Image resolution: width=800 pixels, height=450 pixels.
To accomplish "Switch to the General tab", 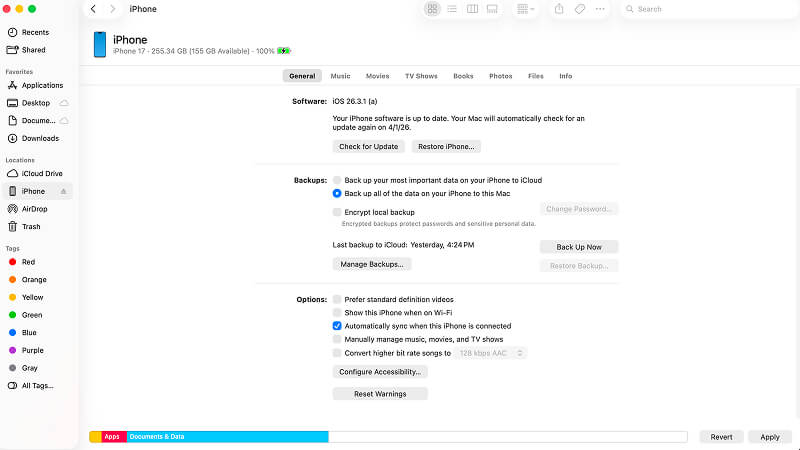I will (302, 76).
